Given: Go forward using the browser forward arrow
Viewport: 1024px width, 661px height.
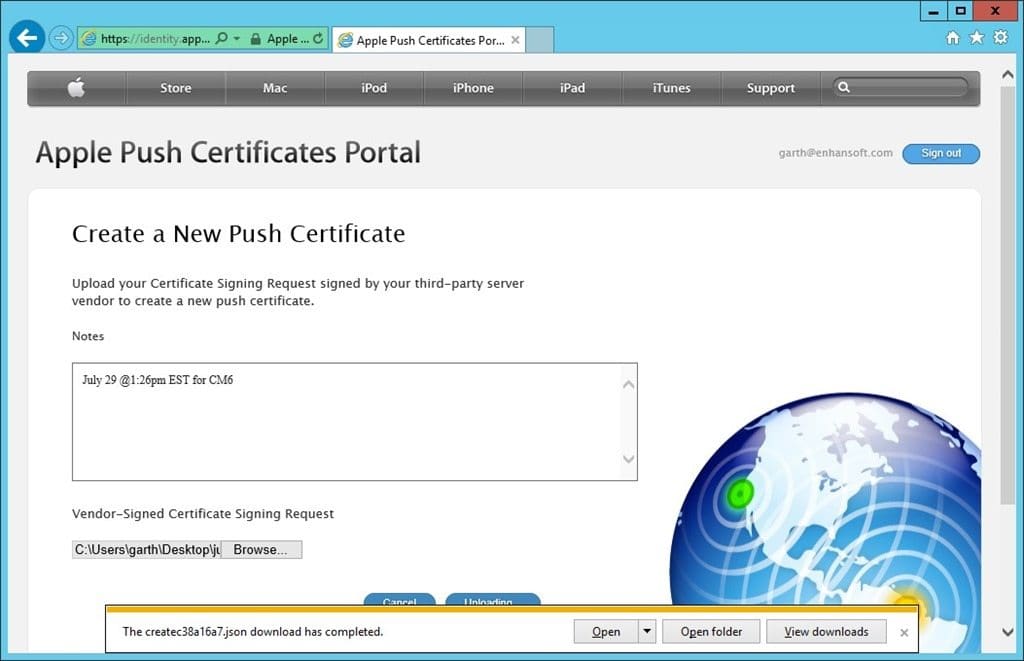Looking at the screenshot, I should [61, 38].
